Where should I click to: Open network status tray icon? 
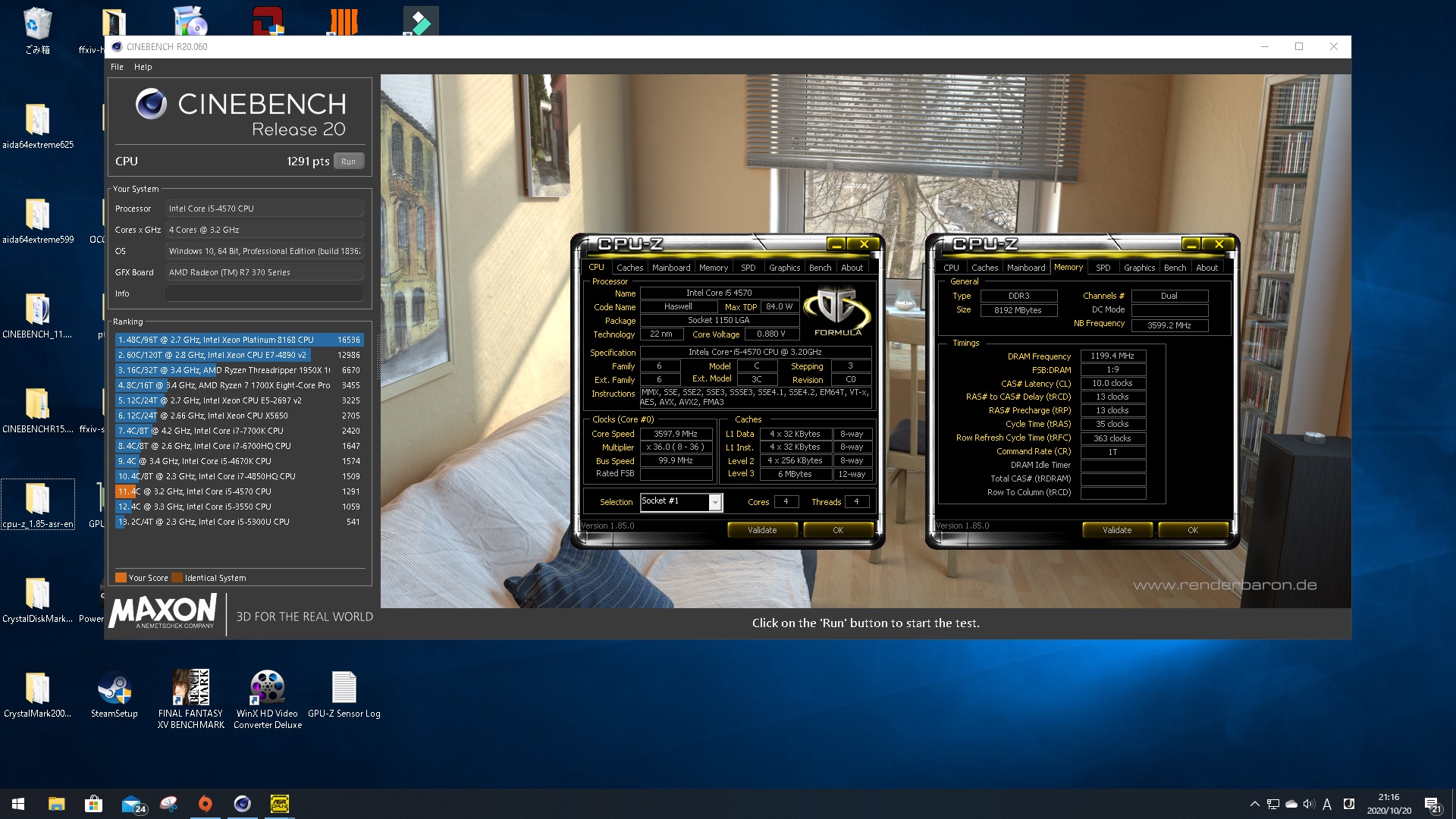[x=1273, y=804]
